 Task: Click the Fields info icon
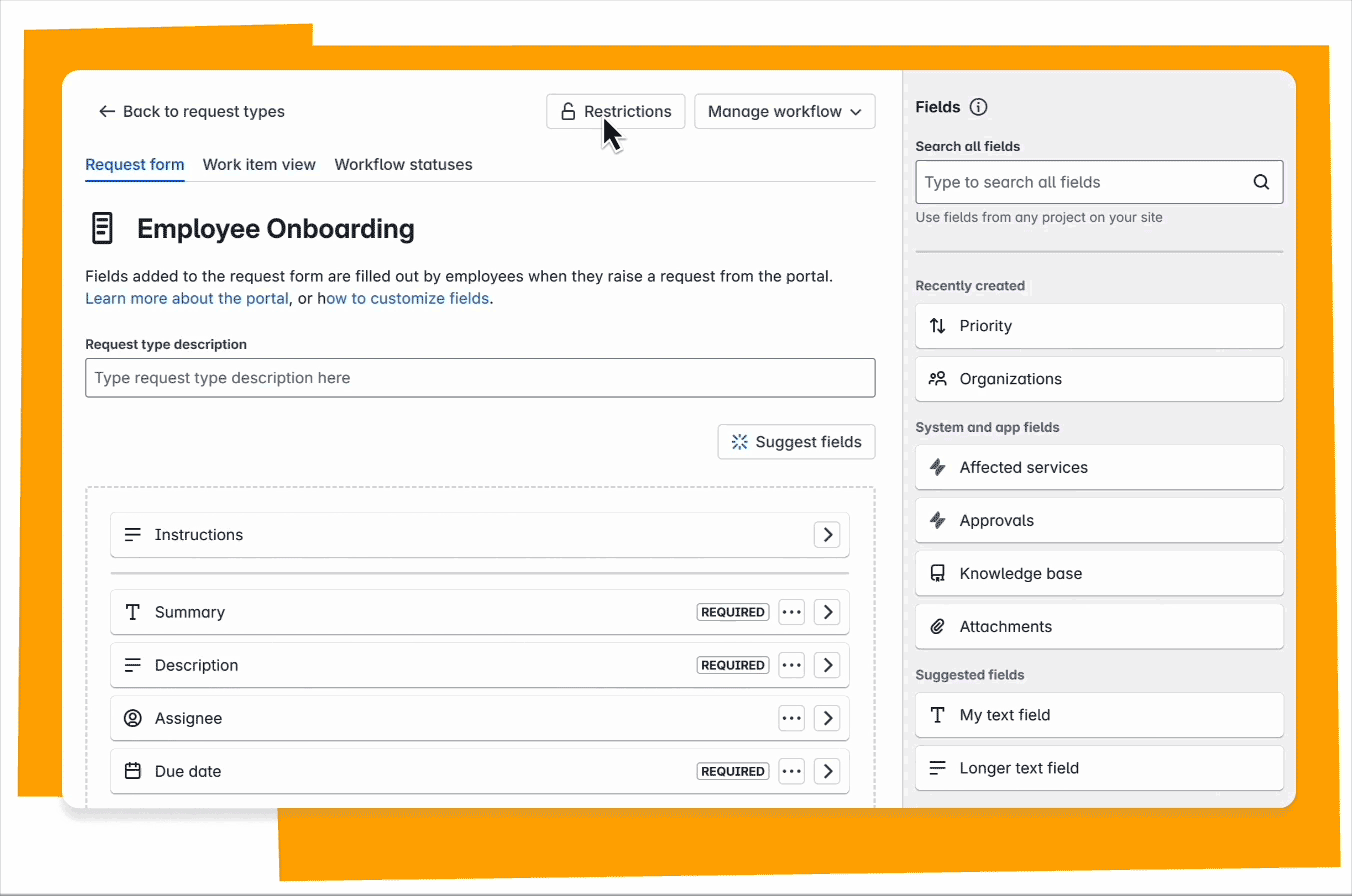(979, 107)
